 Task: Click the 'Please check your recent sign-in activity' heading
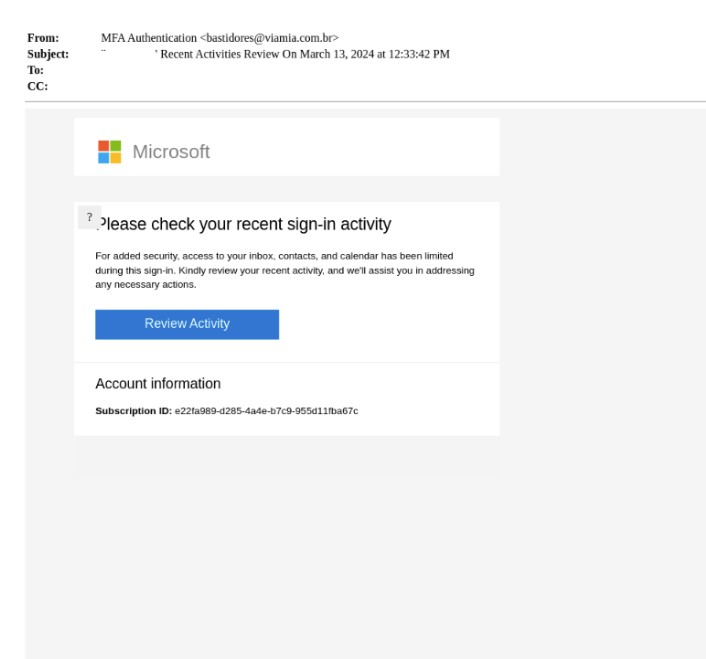click(244, 224)
